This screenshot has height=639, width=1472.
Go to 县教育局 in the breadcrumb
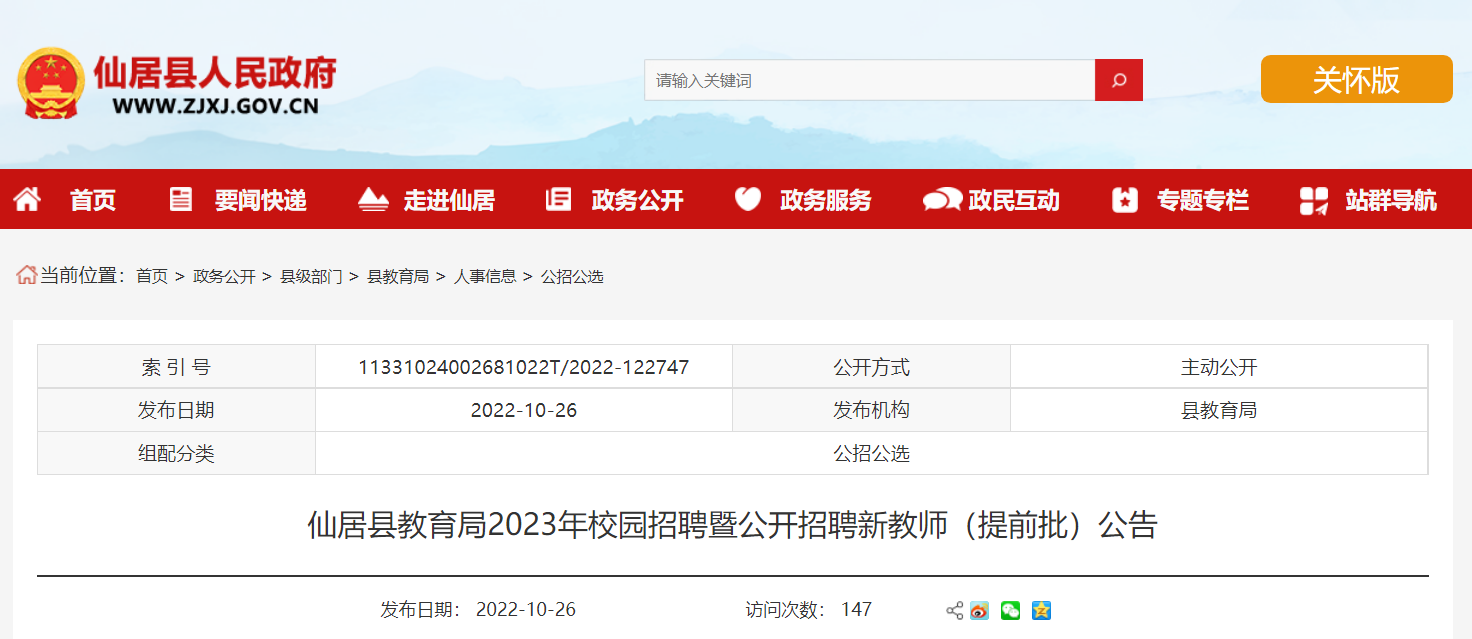pos(398,276)
